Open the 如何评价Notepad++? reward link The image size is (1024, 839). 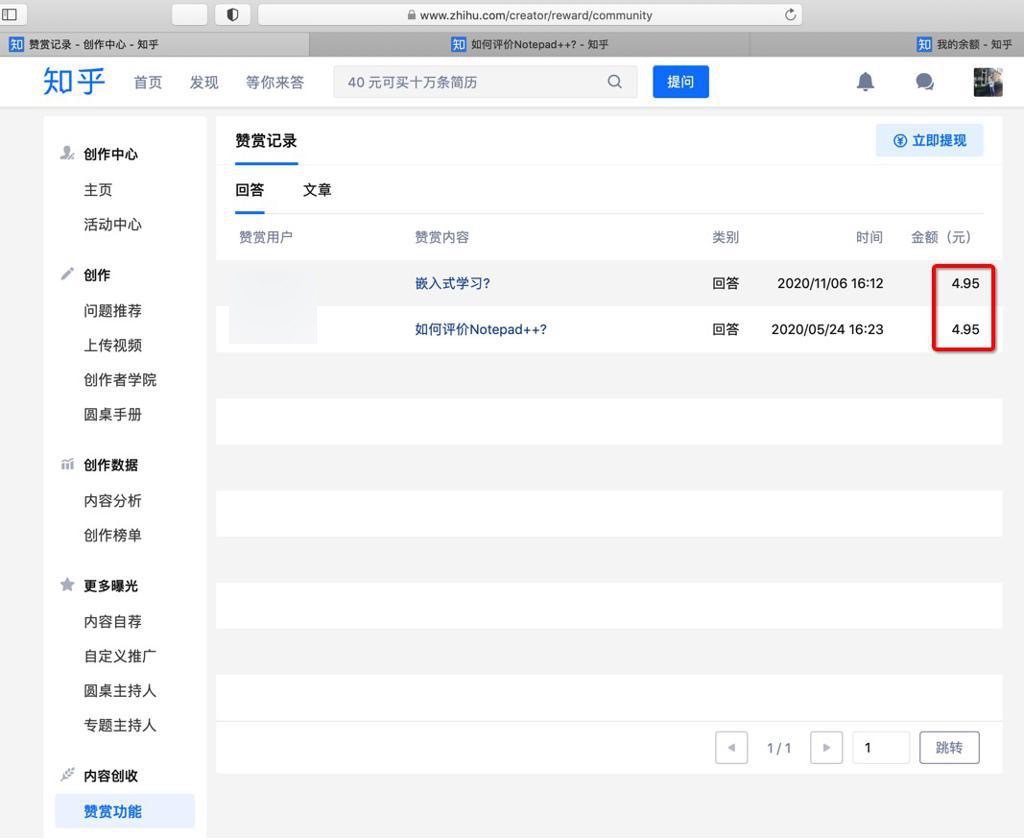tap(481, 329)
